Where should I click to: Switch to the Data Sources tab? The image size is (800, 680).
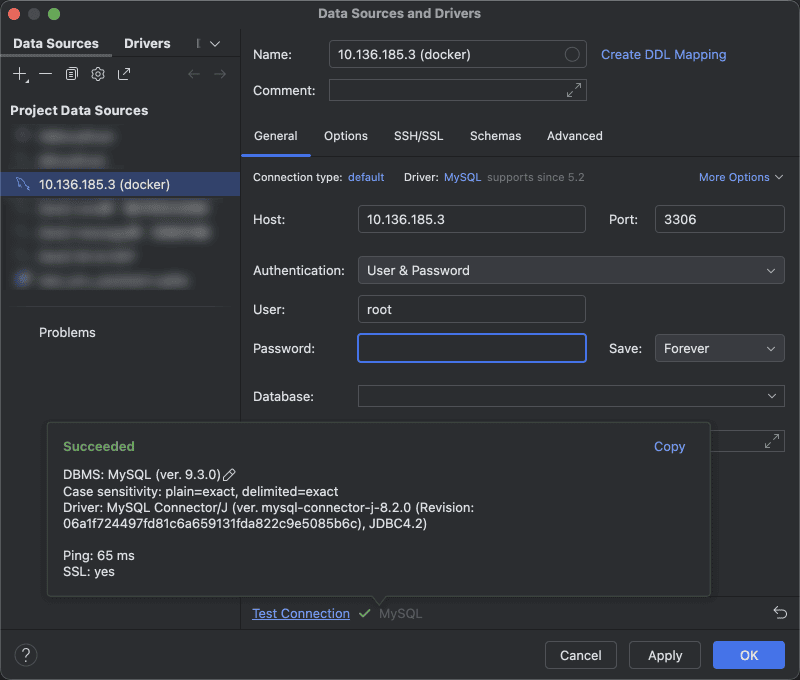56,44
